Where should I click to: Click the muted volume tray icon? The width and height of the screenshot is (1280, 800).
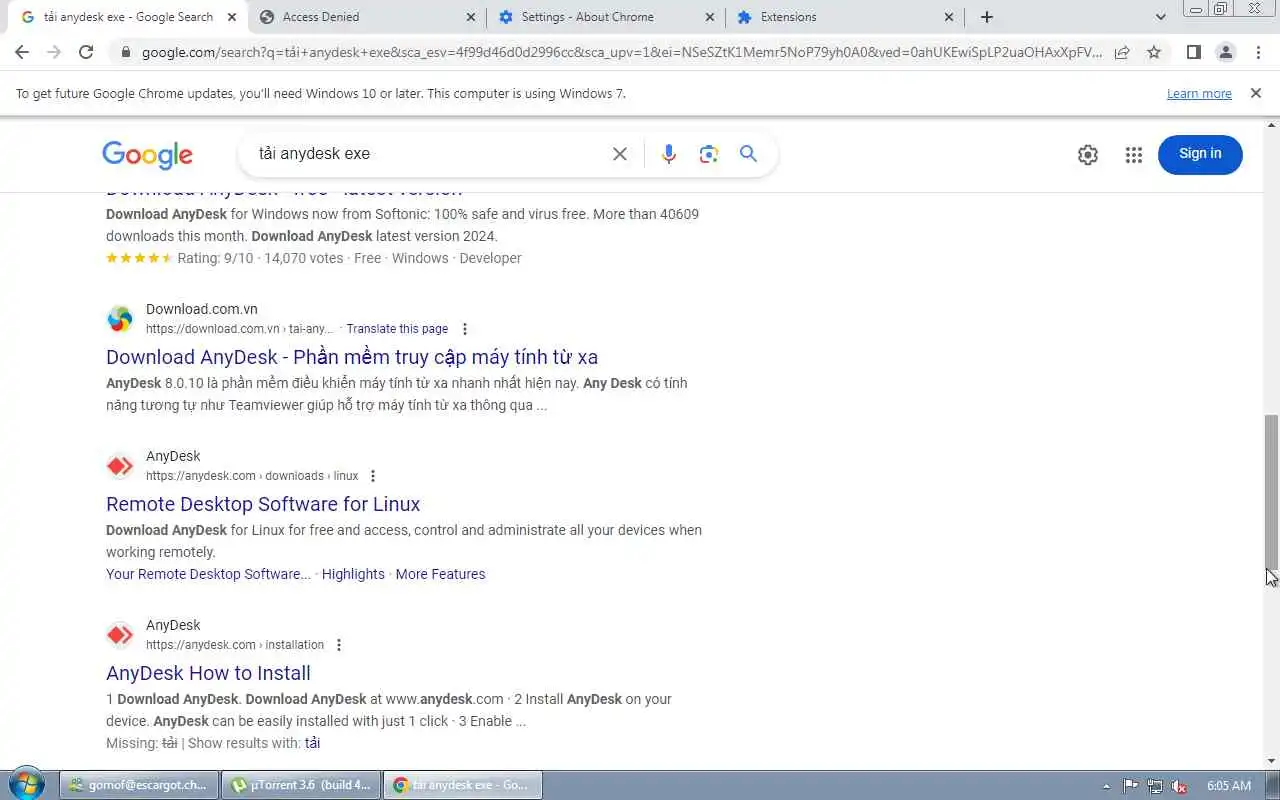point(1179,786)
